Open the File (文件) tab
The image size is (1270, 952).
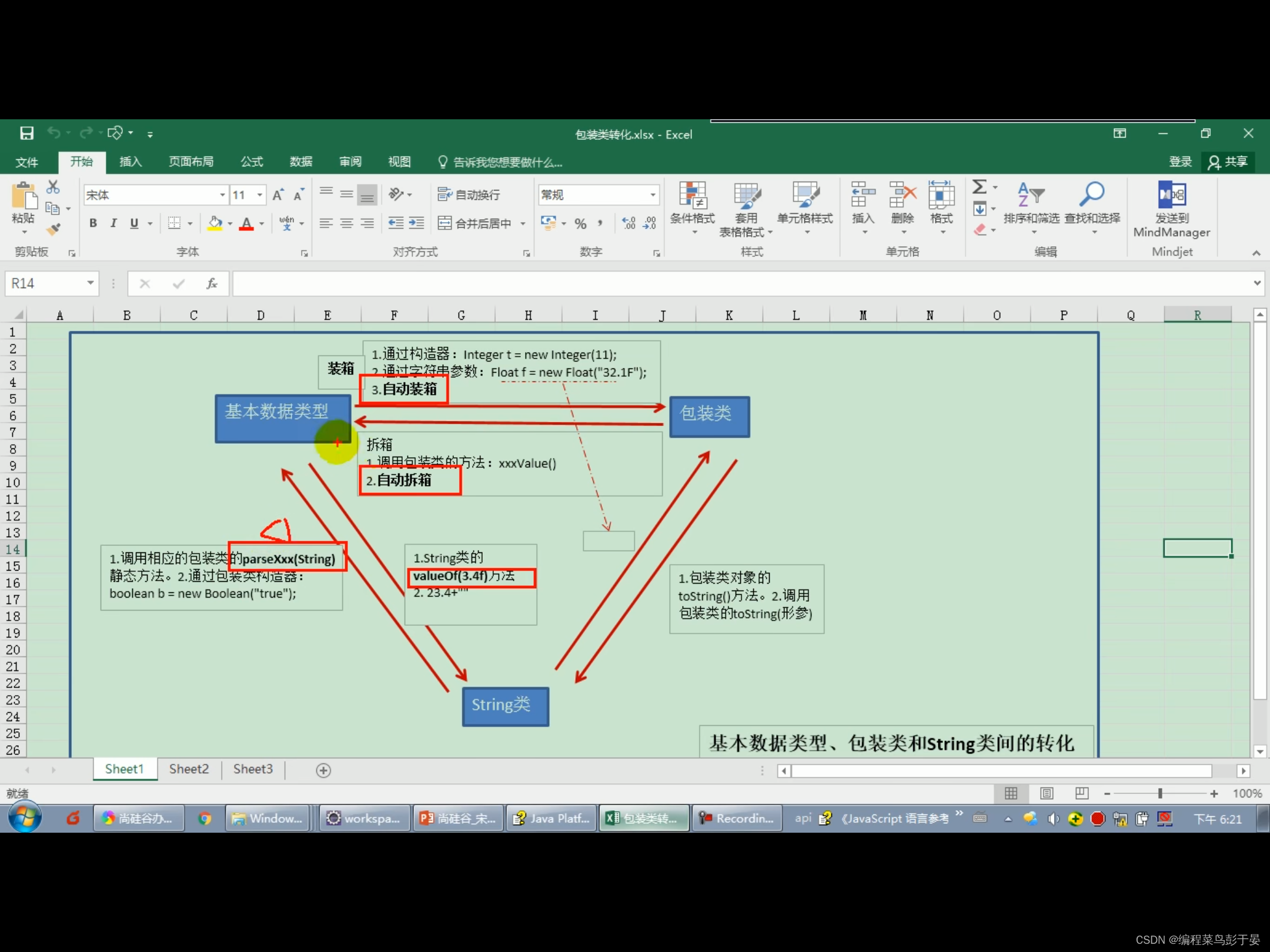pyautogui.click(x=26, y=162)
